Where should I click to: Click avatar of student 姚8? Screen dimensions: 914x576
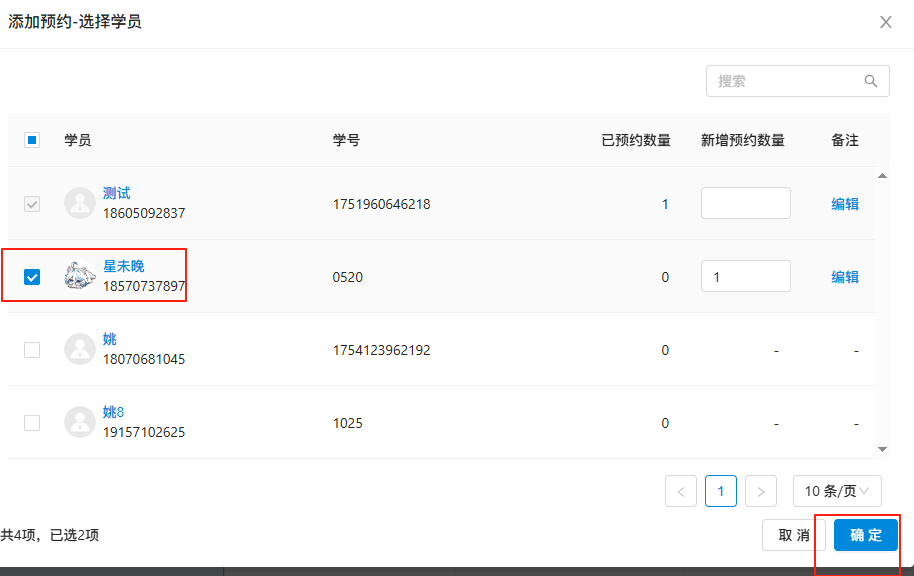(x=80, y=422)
